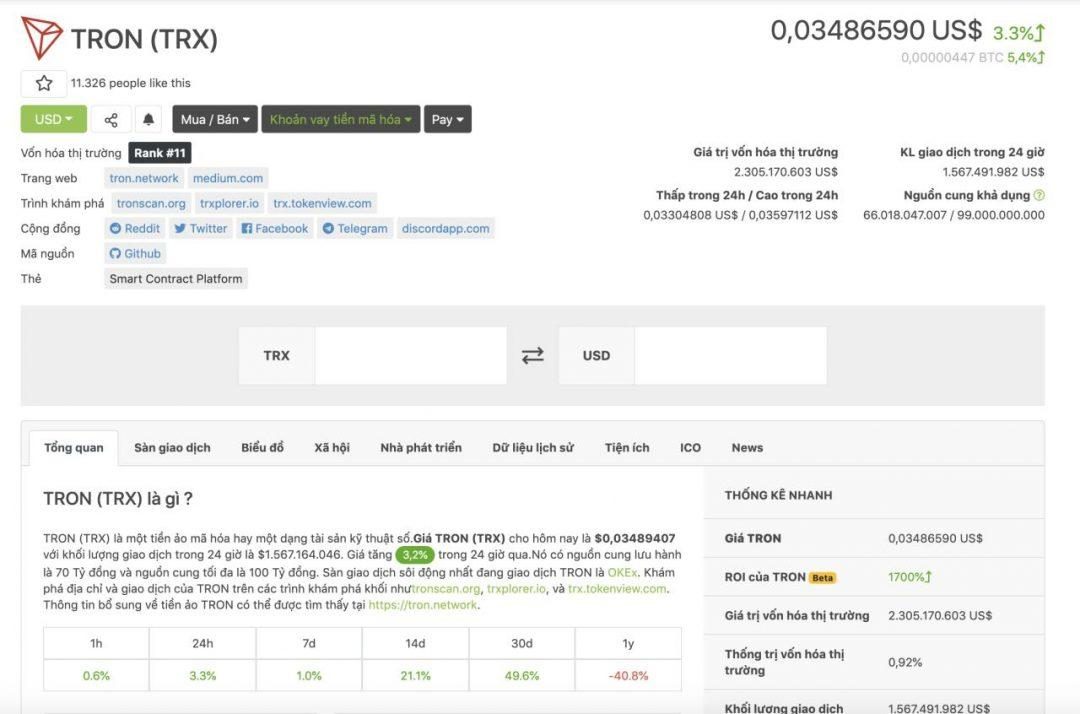The width and height of the screenshot is (1080, 714).
Task: Open trx.tokenview.com link in the description
Action: 617,589
